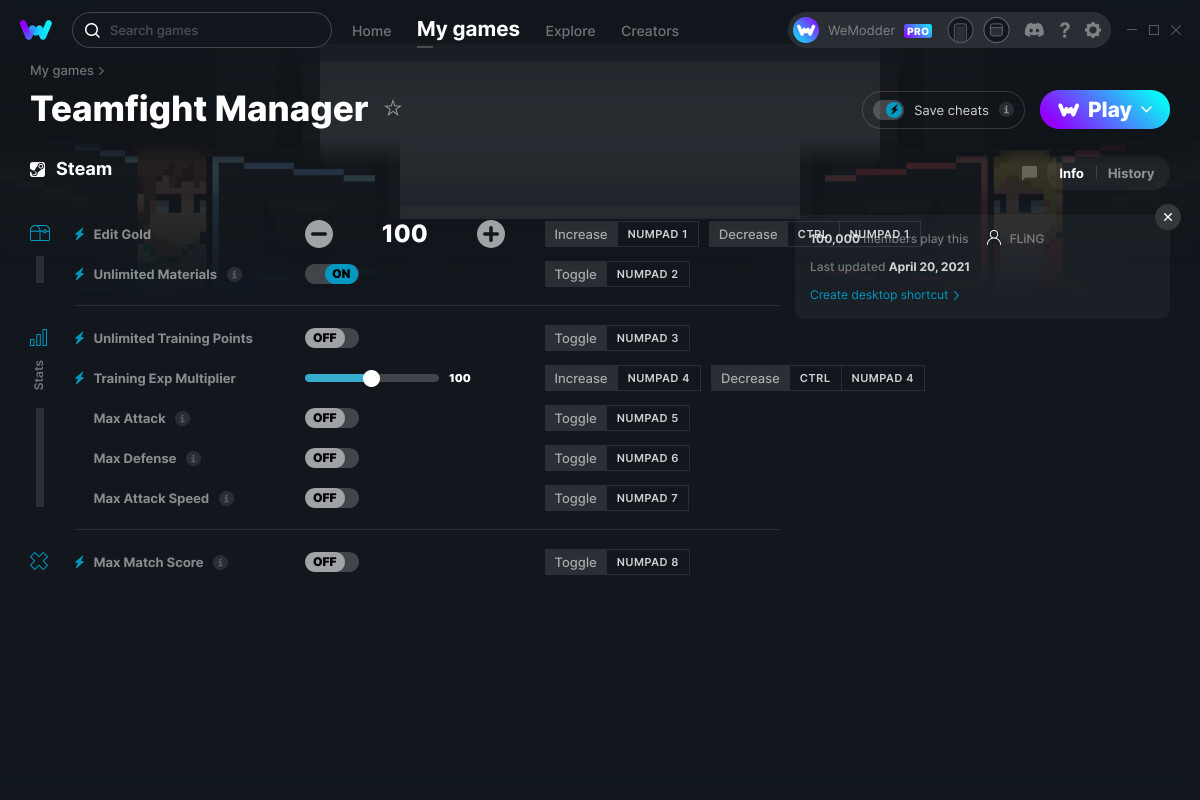Click Increase hotkey button for Edit Gold
Image resolution: width=1200 pixels, height=800 pixels.
(581, 234)
